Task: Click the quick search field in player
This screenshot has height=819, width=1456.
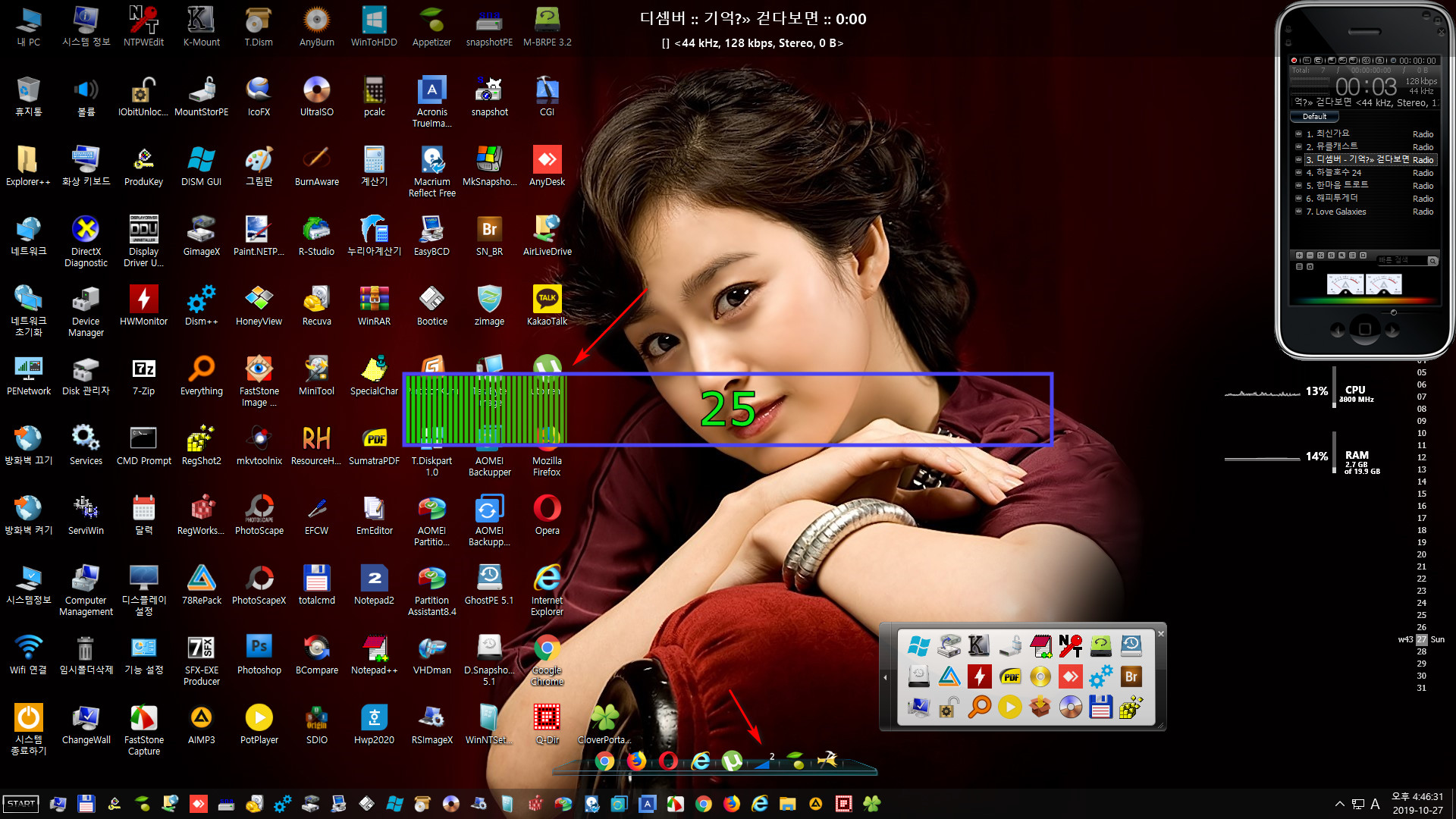Action: pyautogui.click(x=1401, y=260)
